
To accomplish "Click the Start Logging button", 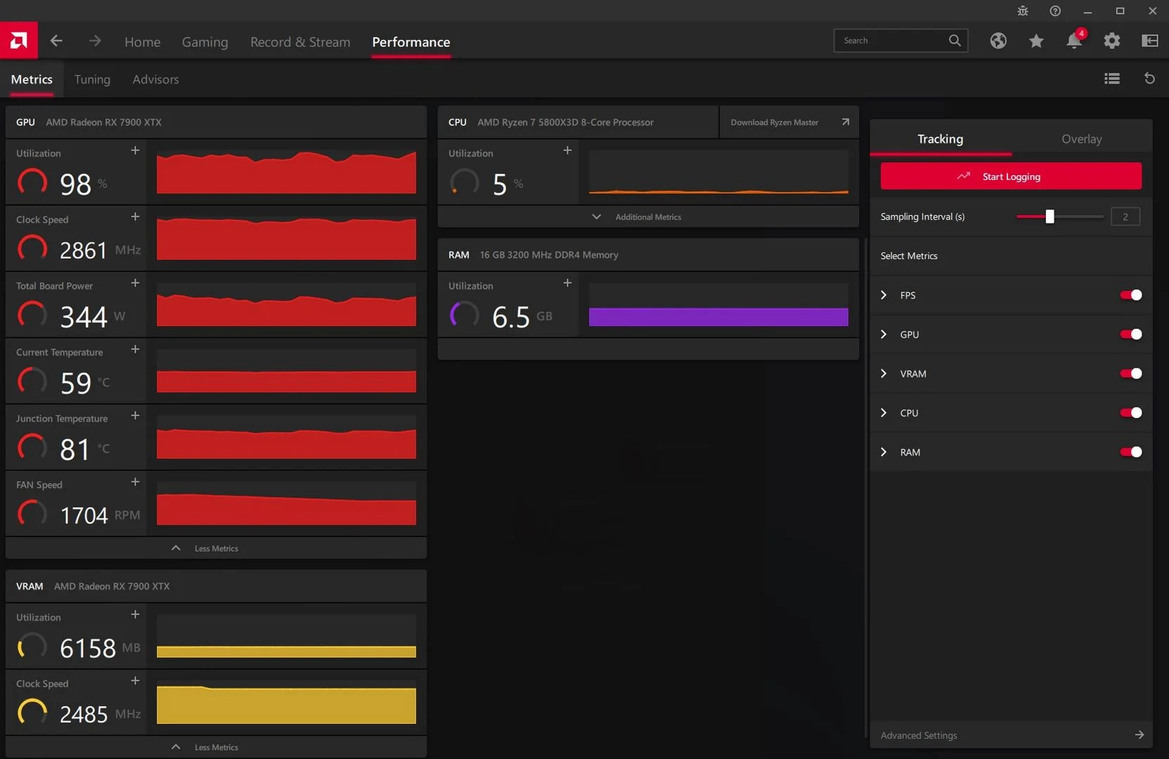I will point(1010,175).
